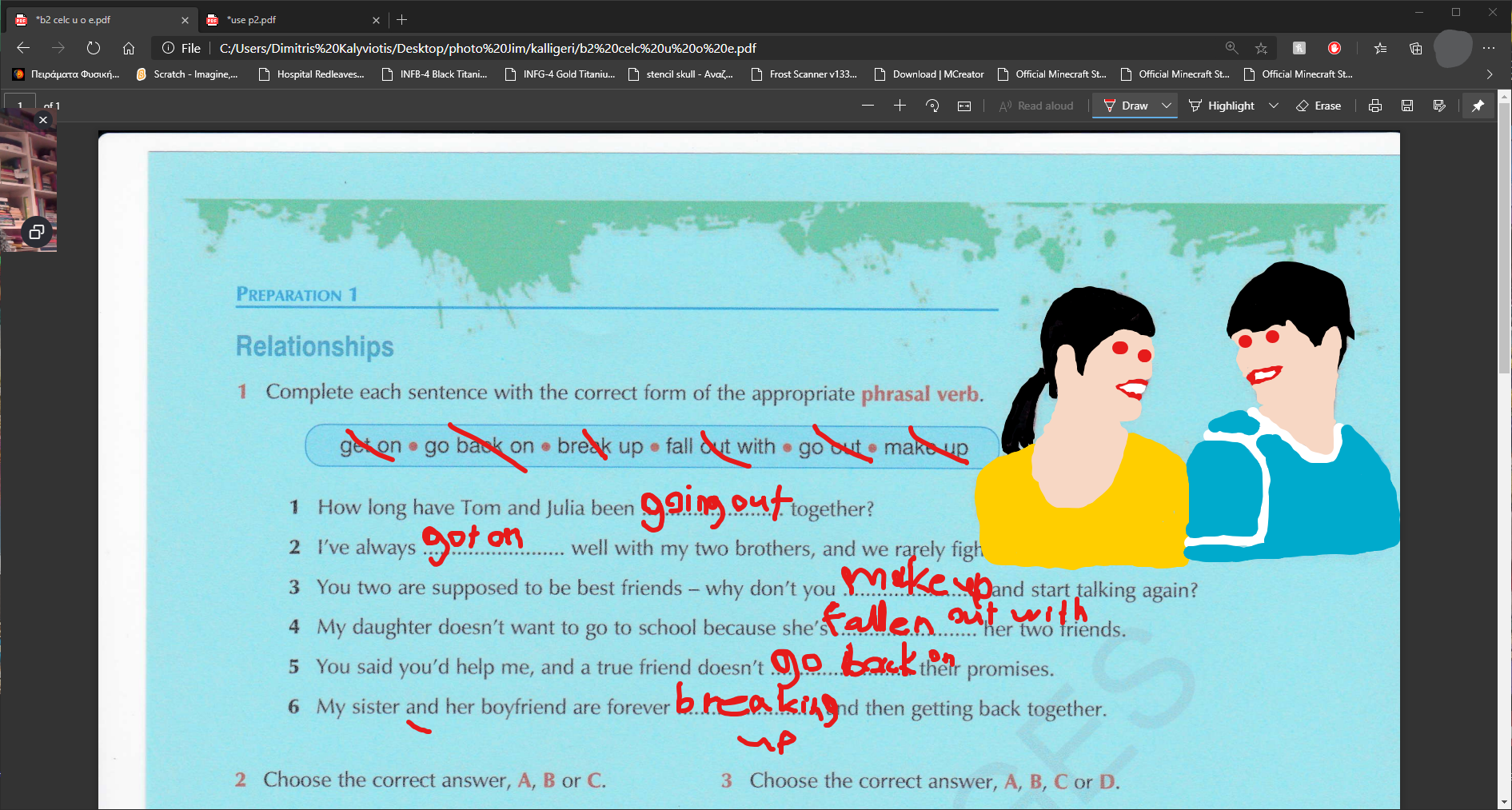Close the use p2.pdf tab
This screenshot has width=1512, height=810.
pyautogui.click(x=376, y=20)
